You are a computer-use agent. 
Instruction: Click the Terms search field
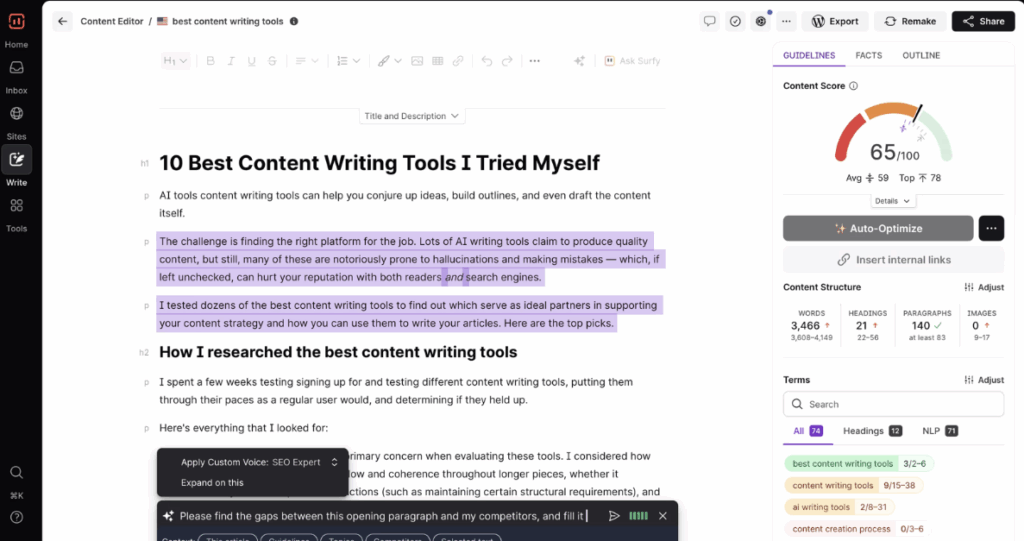(893, 404)
